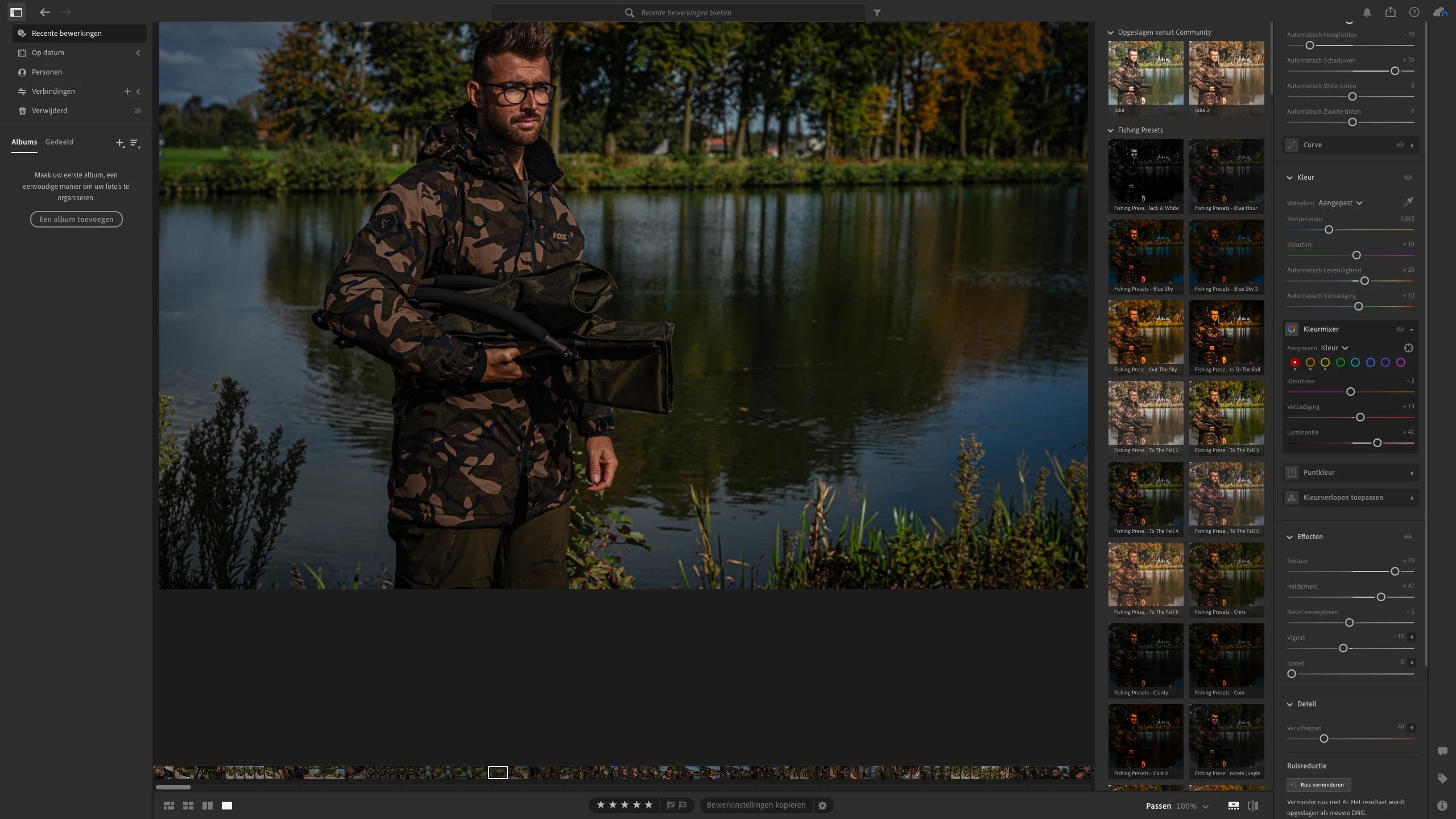
Task: Pick the white balance eyedropper
Action: point(1408,202)
